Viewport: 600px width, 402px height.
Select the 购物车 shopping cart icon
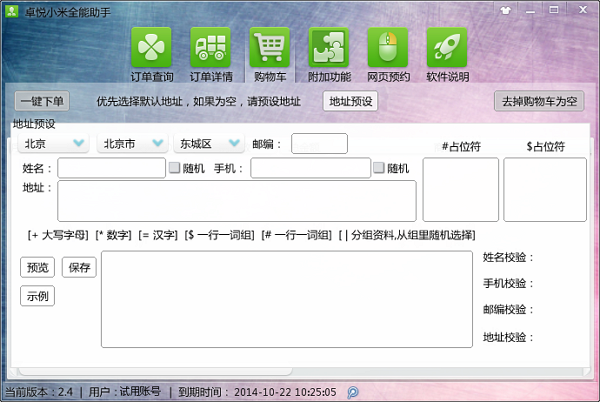[x=270, y=47]
